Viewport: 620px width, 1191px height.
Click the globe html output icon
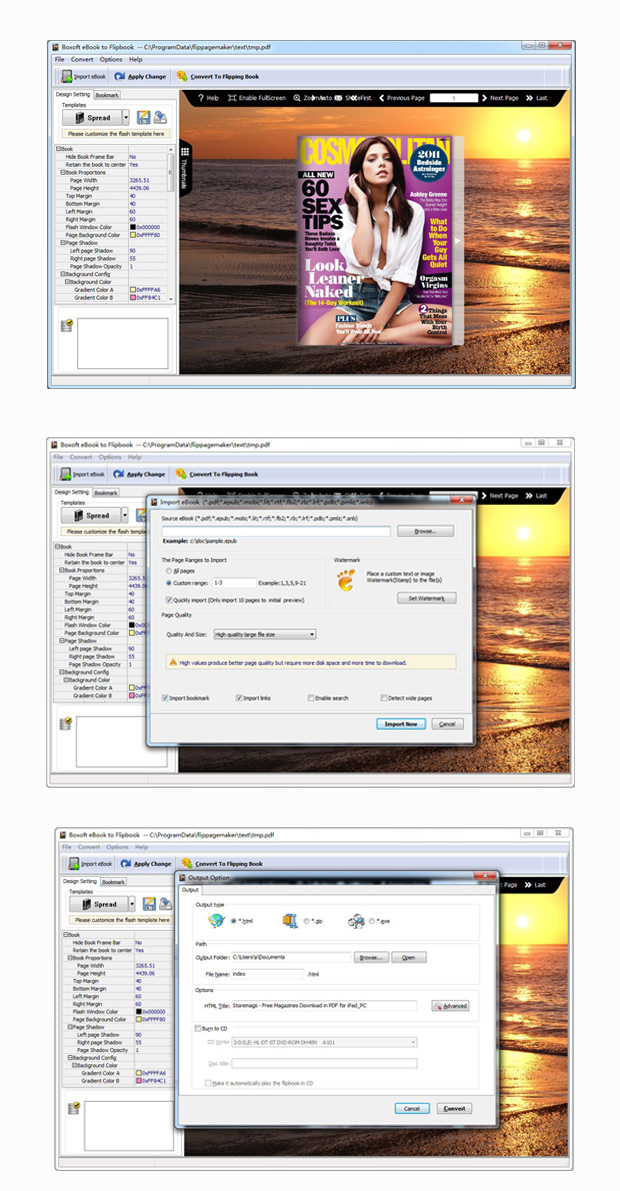point(217,920)
